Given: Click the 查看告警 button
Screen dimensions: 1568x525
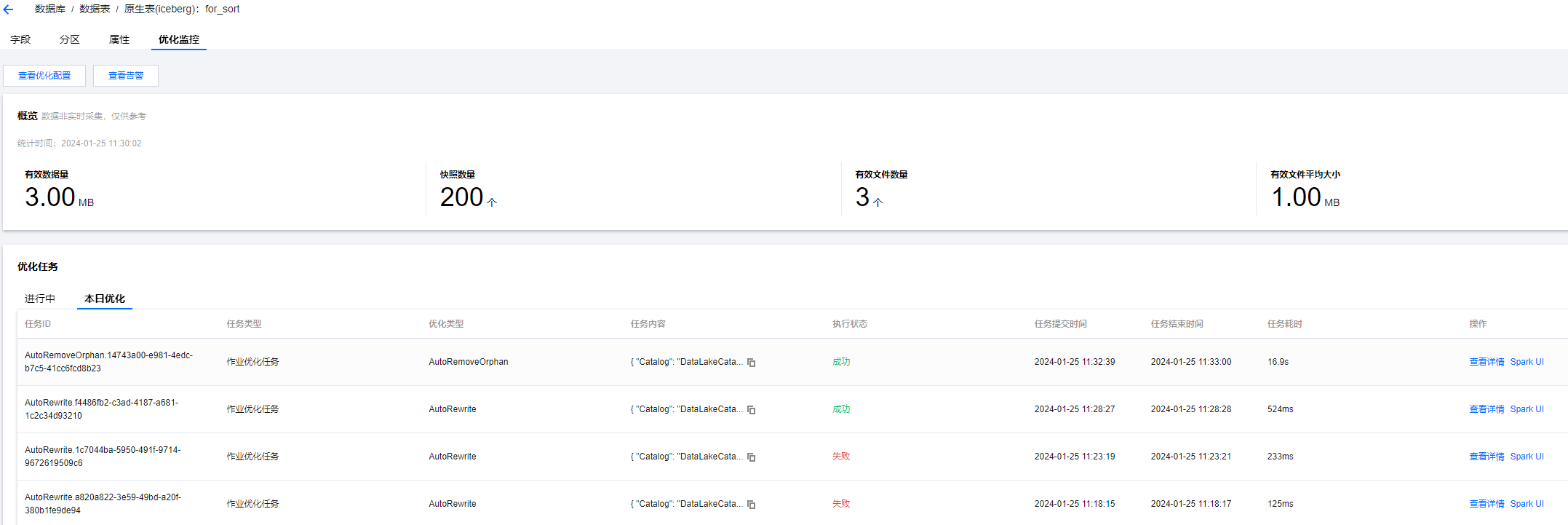Looking at the screenshot, I should click(x=126, y=76).
